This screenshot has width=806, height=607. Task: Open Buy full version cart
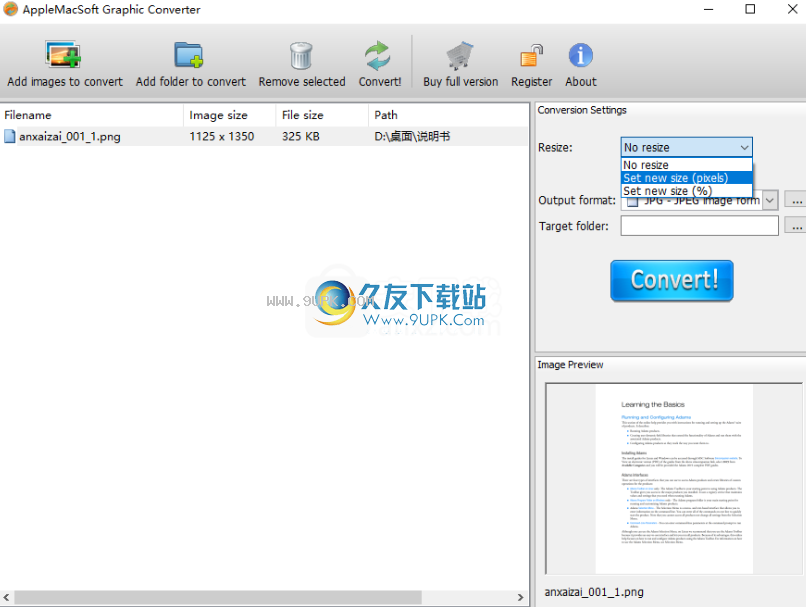[459, 56]
